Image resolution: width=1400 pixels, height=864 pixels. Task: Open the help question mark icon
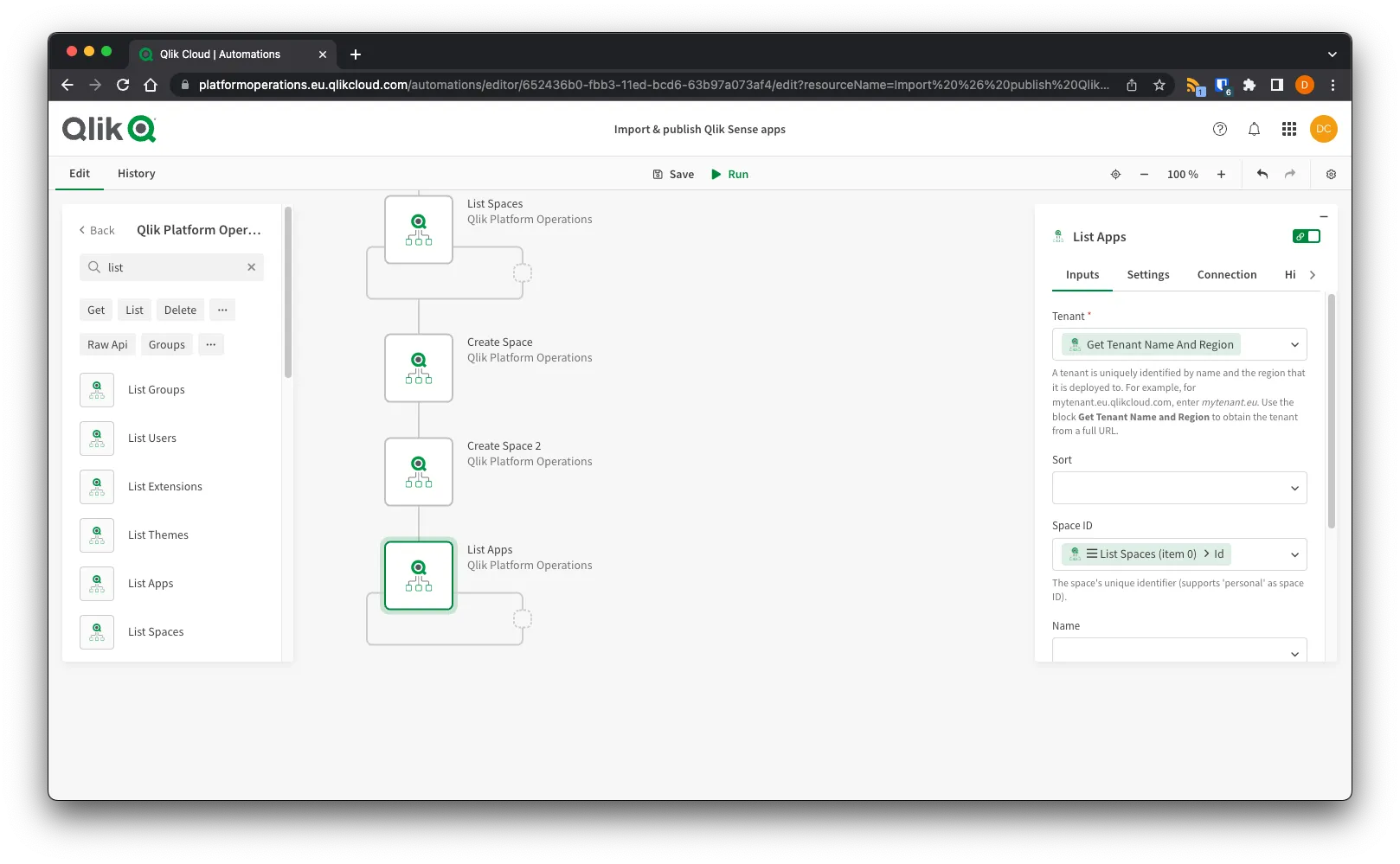click(x=1219, y=129)
